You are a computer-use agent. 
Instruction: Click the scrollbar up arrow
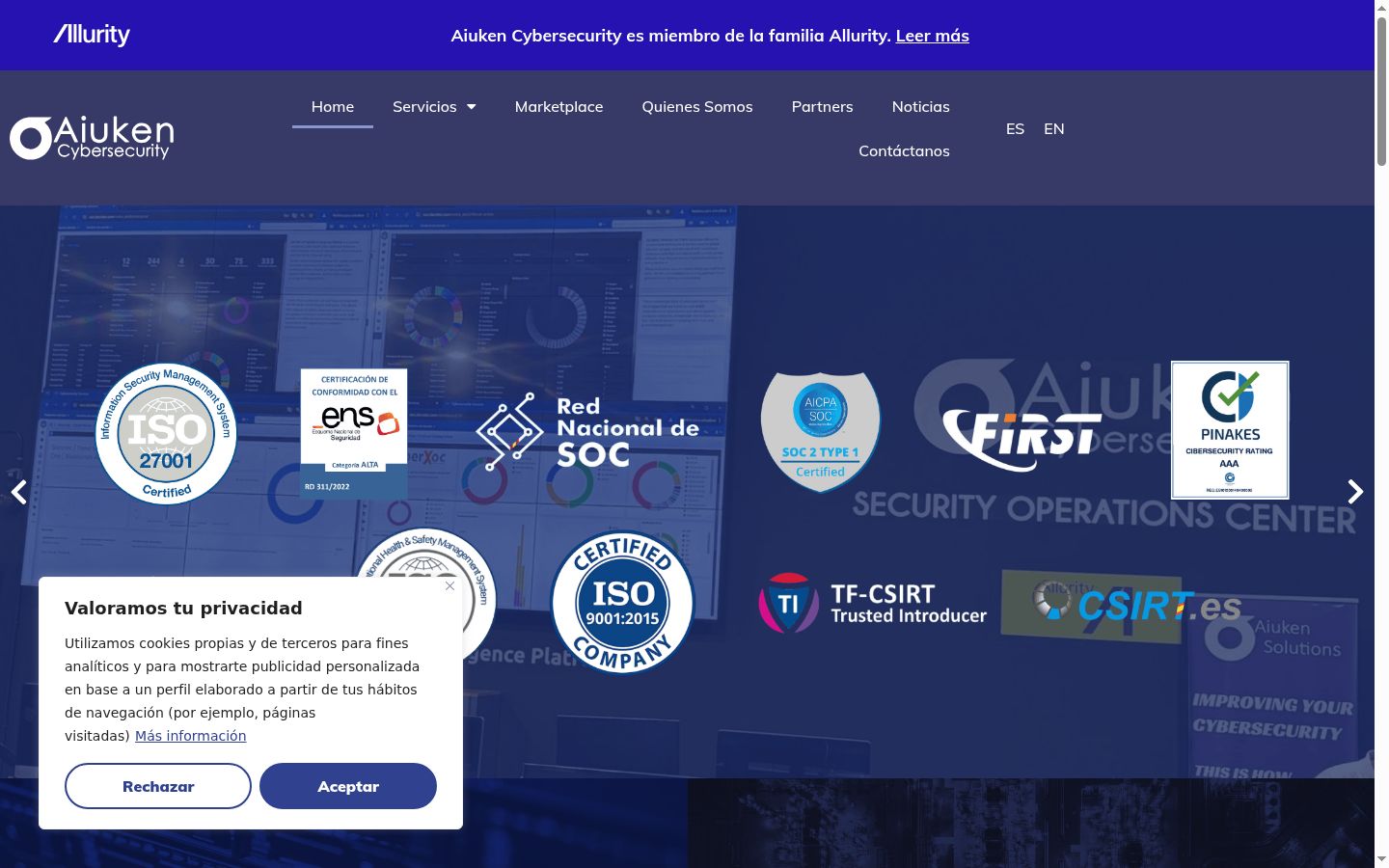pos(1381,7)
